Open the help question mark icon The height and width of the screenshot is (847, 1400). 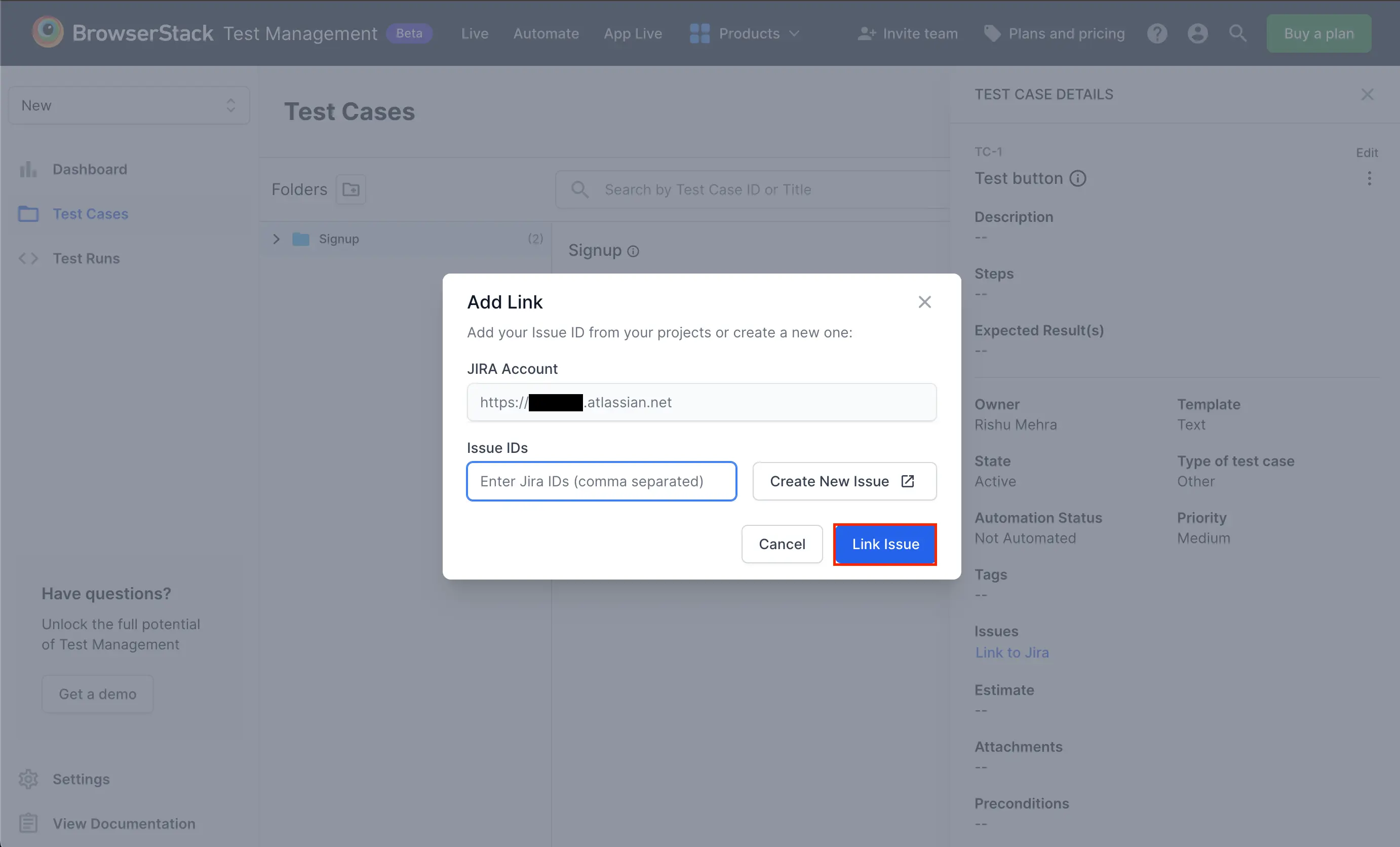click(1157, 33)
